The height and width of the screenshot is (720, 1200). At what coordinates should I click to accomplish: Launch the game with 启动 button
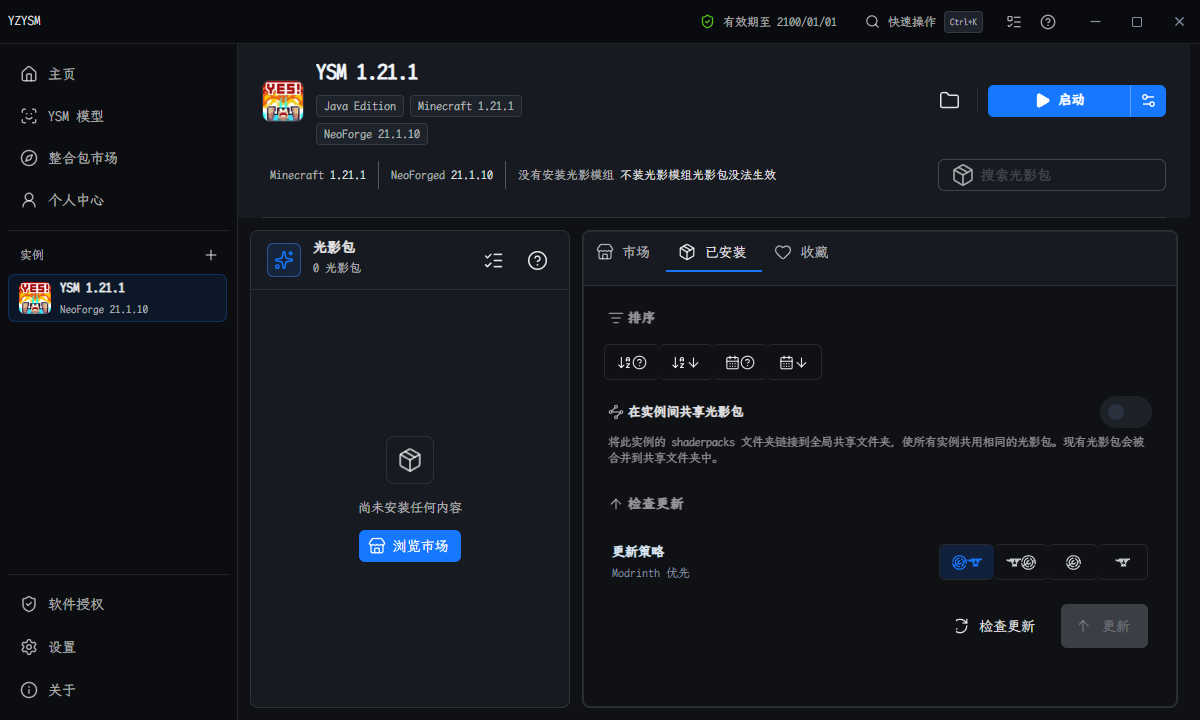coord(1059,101)
